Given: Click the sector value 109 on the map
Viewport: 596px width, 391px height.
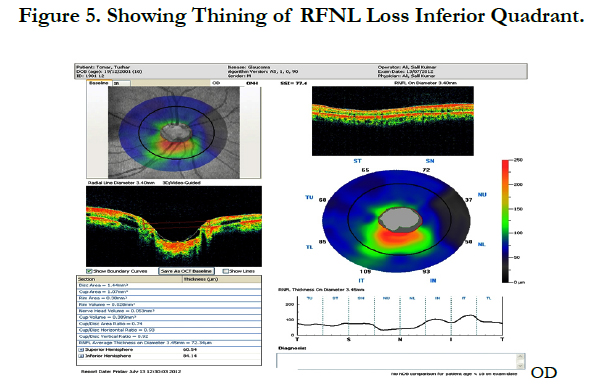Looking at the screenshot, I should click(365, 271).
